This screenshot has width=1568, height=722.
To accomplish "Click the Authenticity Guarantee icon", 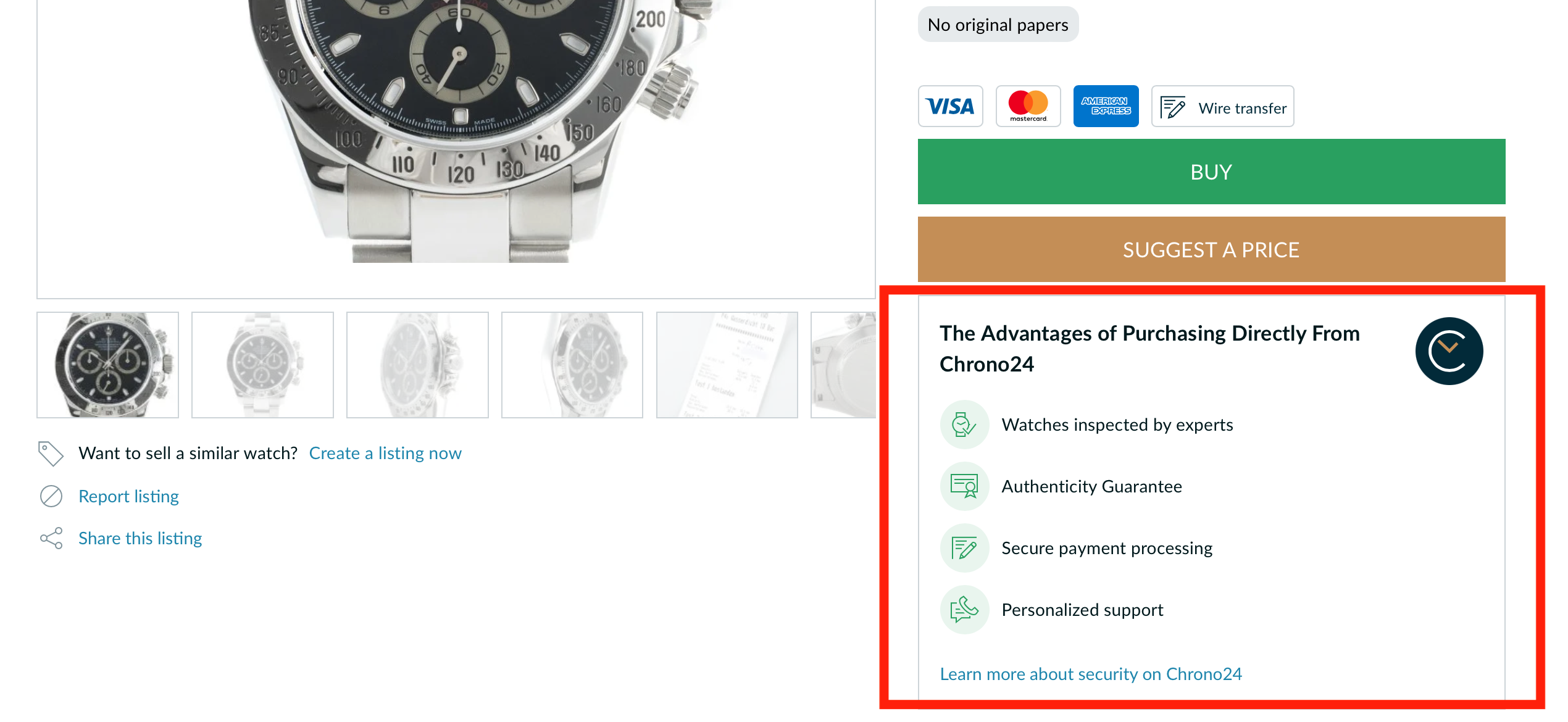I will tap(963, 486).
